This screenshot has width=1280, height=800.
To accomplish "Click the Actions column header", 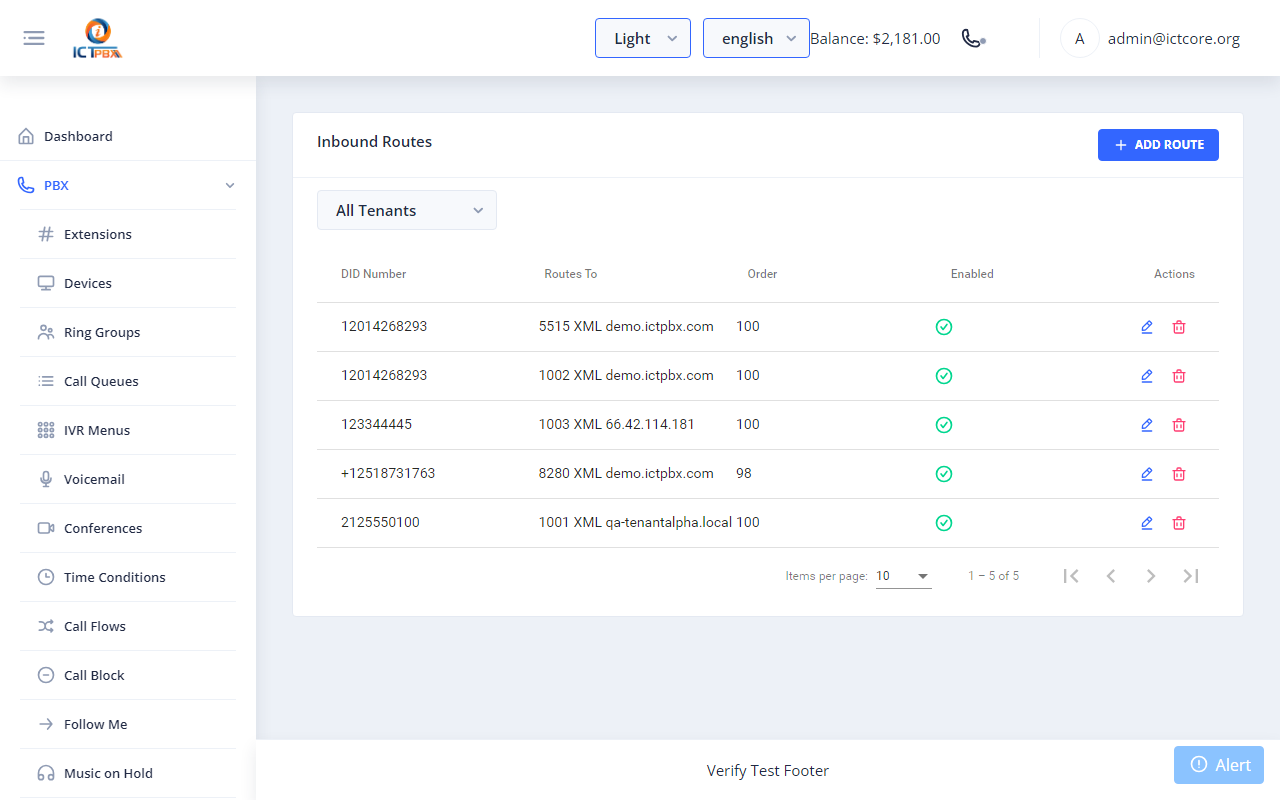I will 1174,274.
